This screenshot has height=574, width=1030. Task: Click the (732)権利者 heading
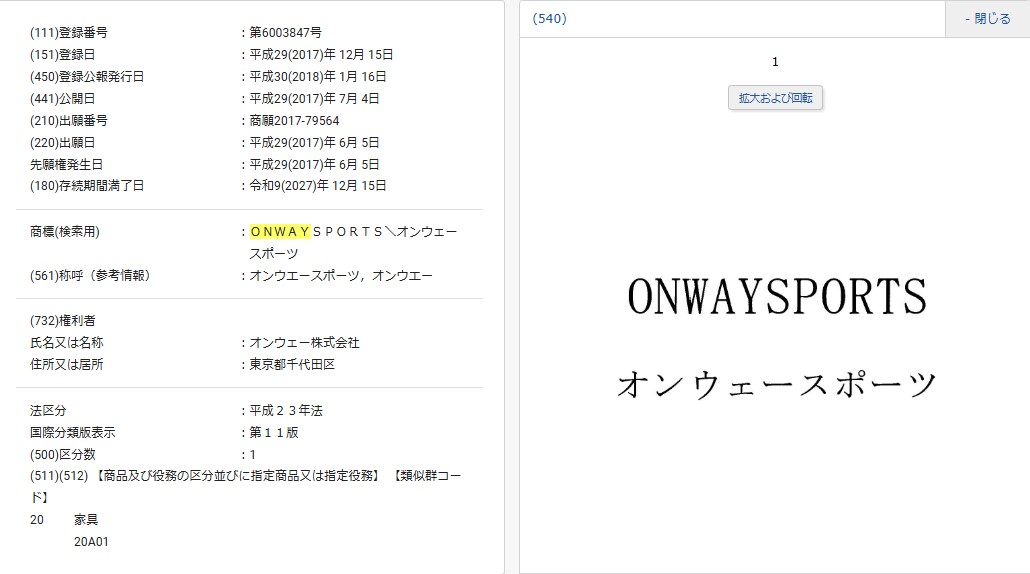(x=62, y=320)
